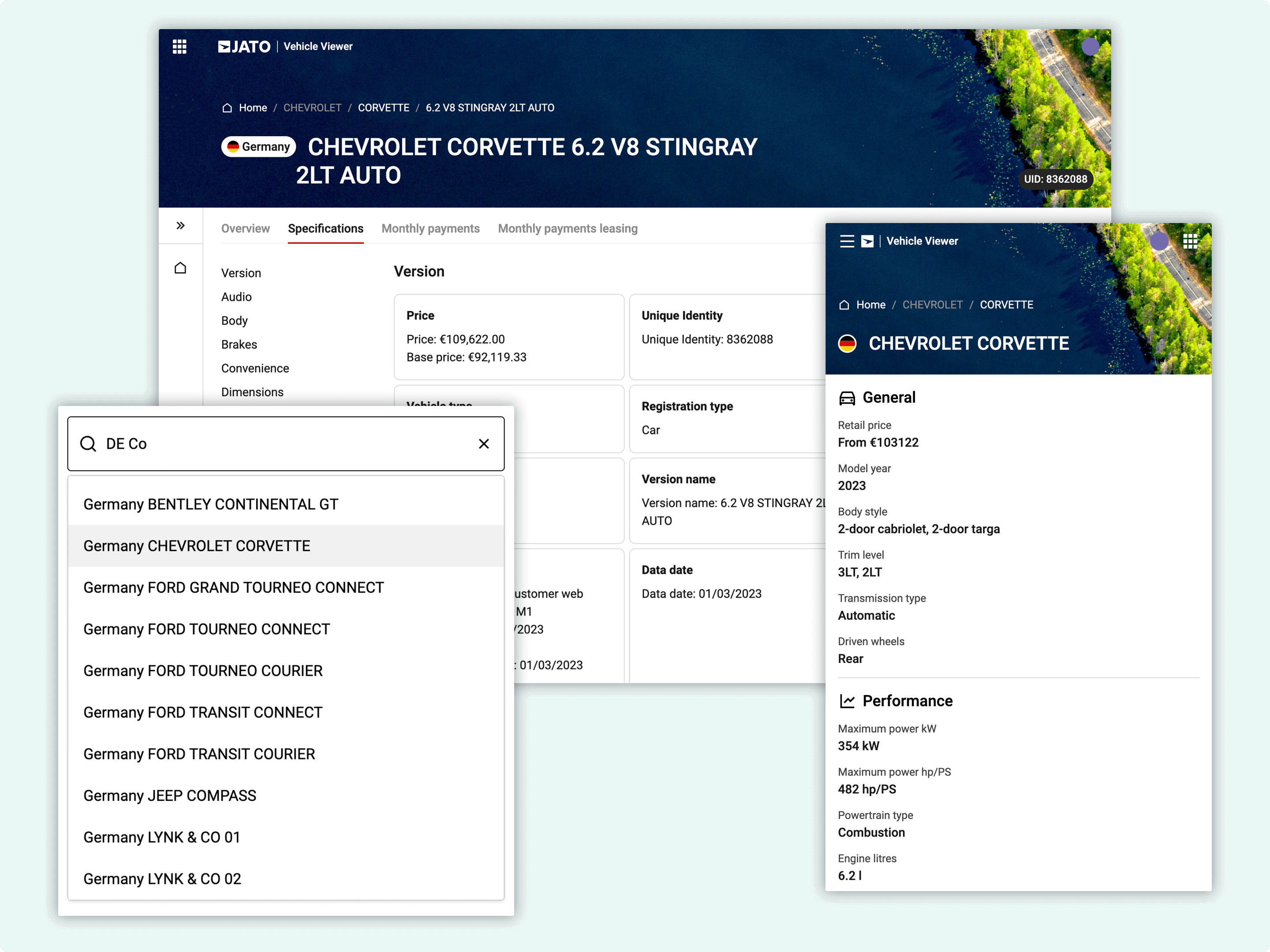Click the search magnifier icon
Viewport: 1270px width, 952px height.
(89, 443)
